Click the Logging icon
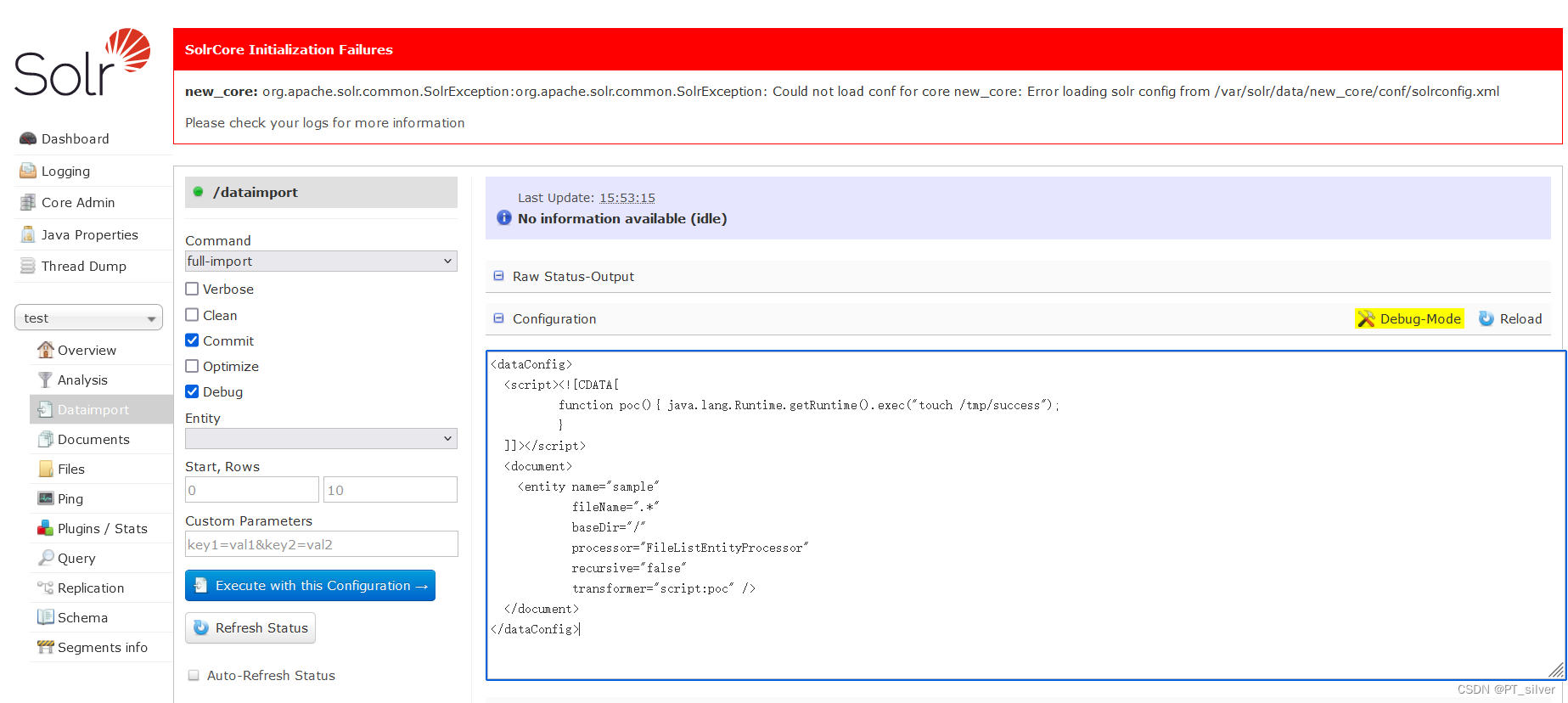The width and height of the screenshot is (1568, 703). (x=28, y=171)
